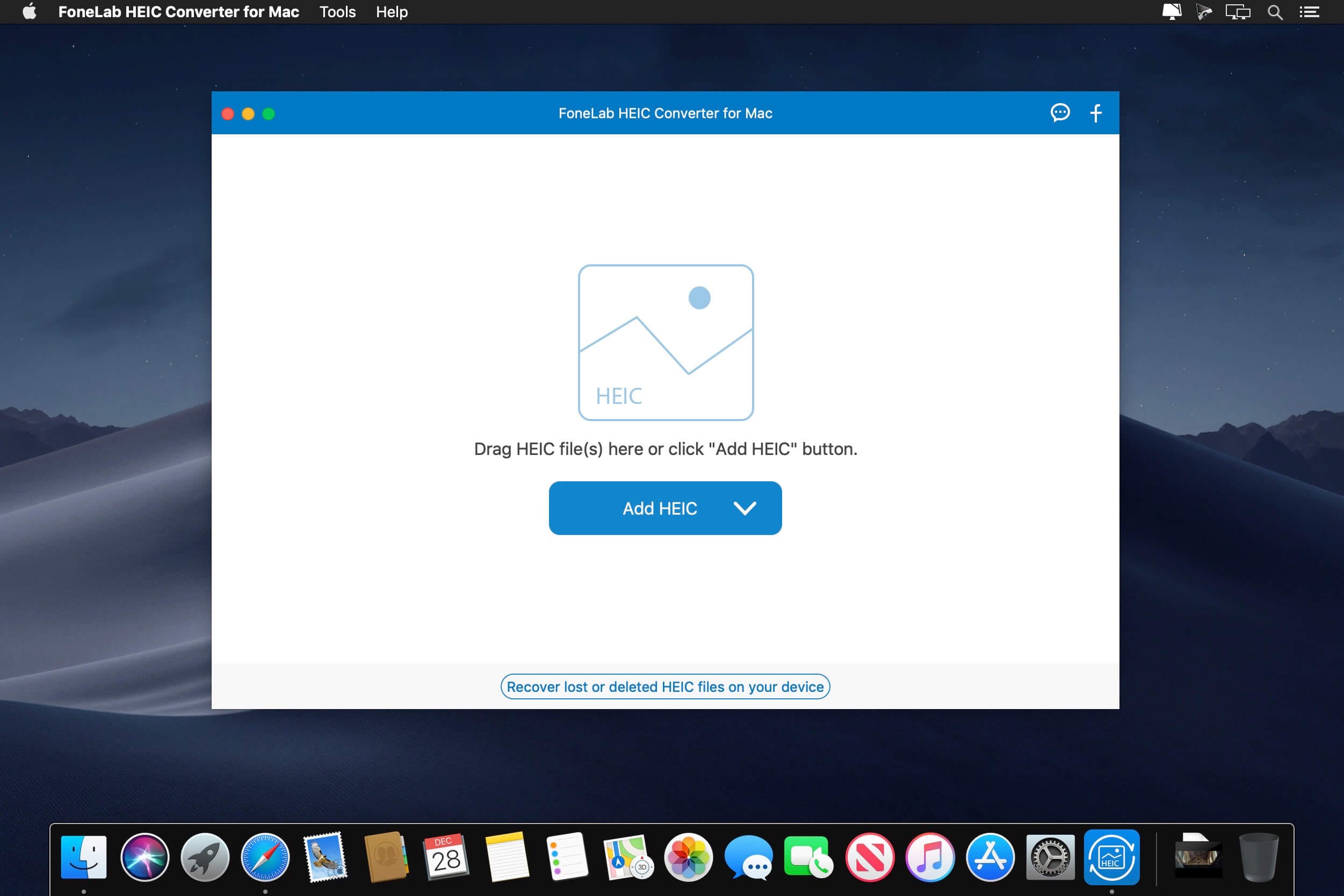Open Reminders from the Dock
The image size is (1344, 896).
coord(567,857)
